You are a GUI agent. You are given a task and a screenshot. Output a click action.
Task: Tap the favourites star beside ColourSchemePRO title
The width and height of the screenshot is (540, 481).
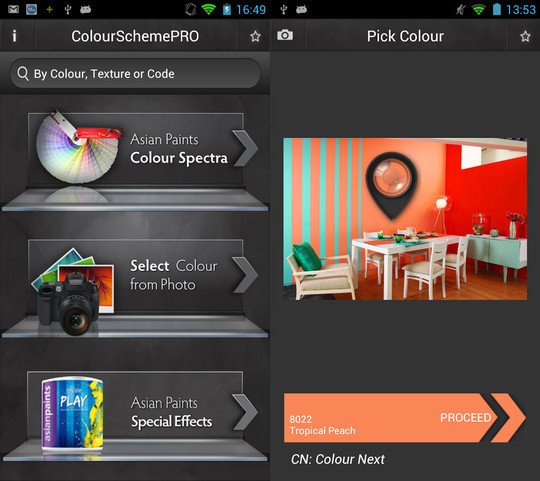pos(255,36)
